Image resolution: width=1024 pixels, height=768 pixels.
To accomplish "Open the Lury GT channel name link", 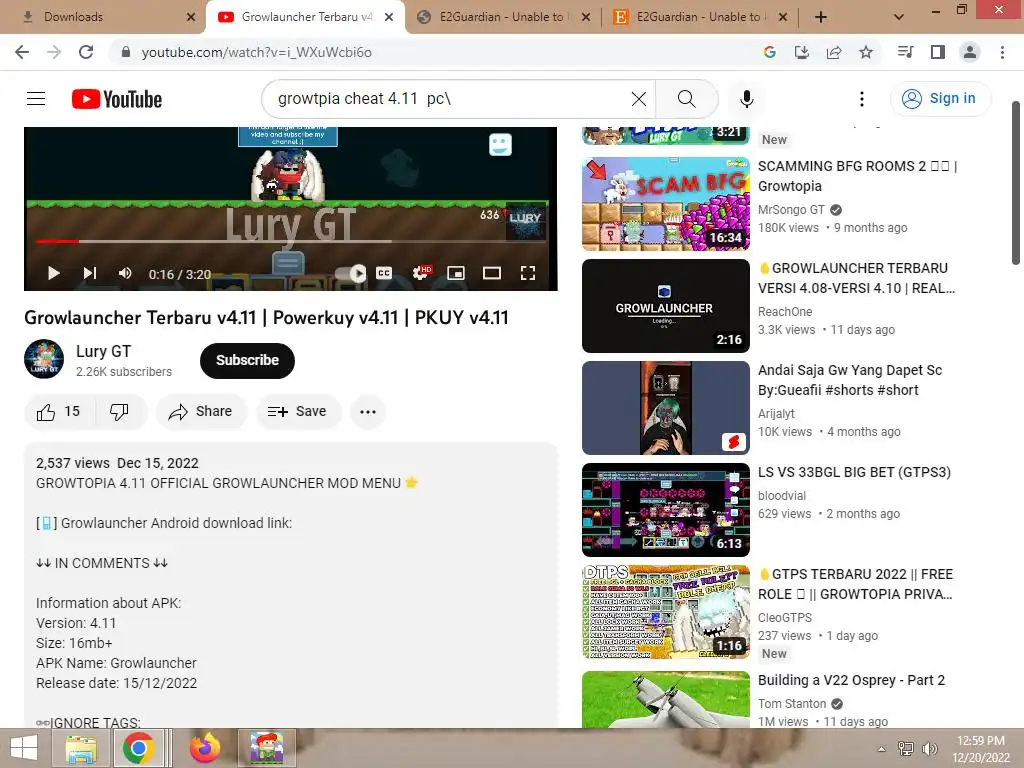I will pyautogui.click(x=103, y=351).
